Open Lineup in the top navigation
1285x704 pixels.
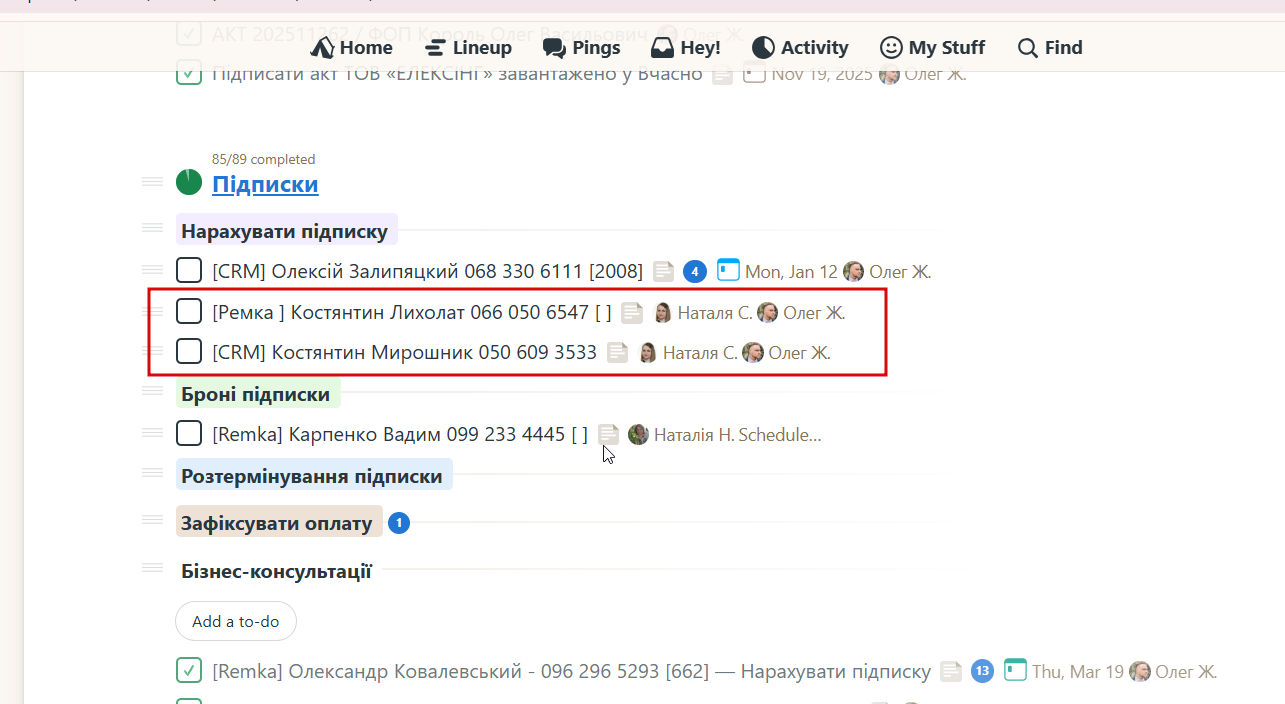click(467, 47)
